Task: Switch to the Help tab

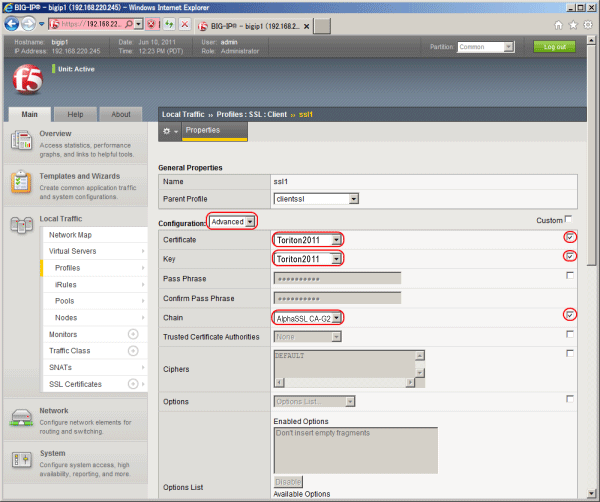Action: click(x=75, y=114)
